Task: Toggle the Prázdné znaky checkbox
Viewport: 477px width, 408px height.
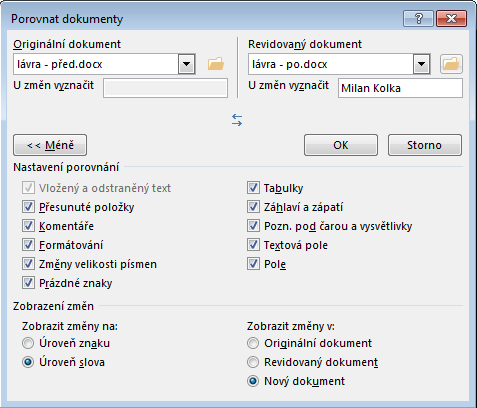Action: [x=28, y=283]
